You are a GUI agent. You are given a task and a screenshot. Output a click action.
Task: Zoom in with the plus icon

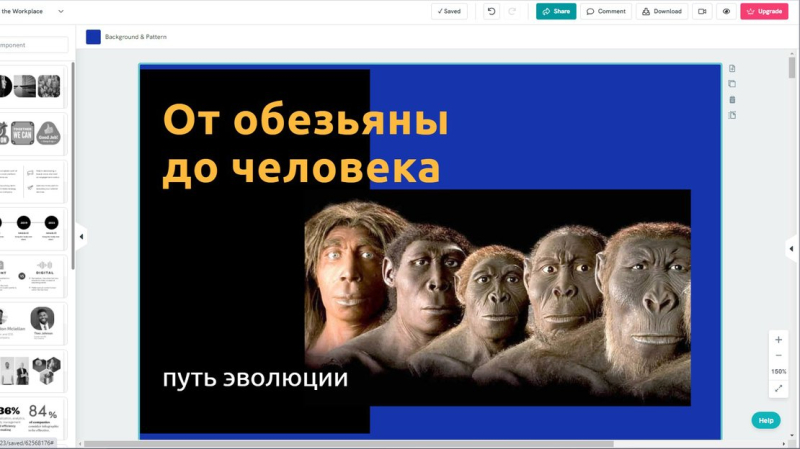778,340
